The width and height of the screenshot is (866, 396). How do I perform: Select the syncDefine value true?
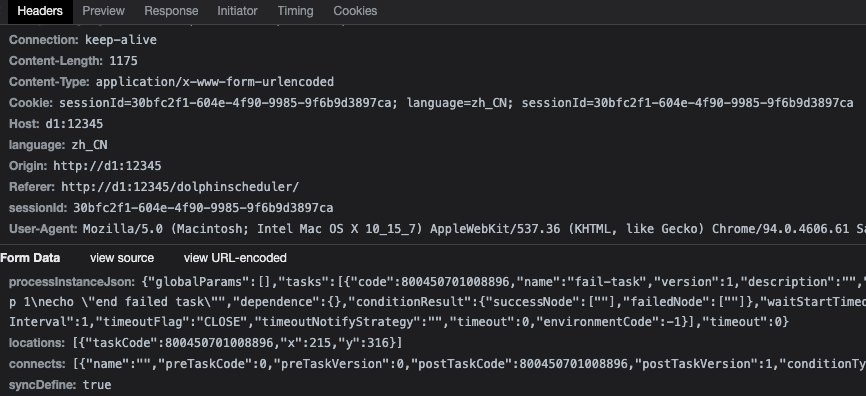[x=97, y=385]
